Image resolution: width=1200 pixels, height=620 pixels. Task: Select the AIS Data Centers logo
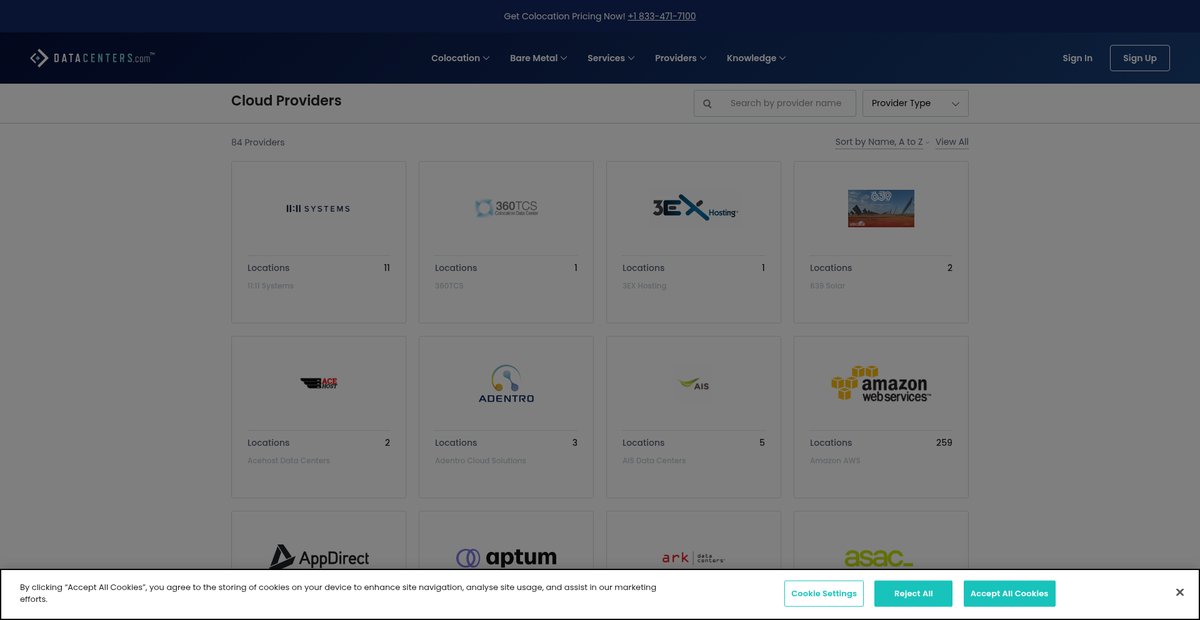pyautogui.click(x=694, y=384)
